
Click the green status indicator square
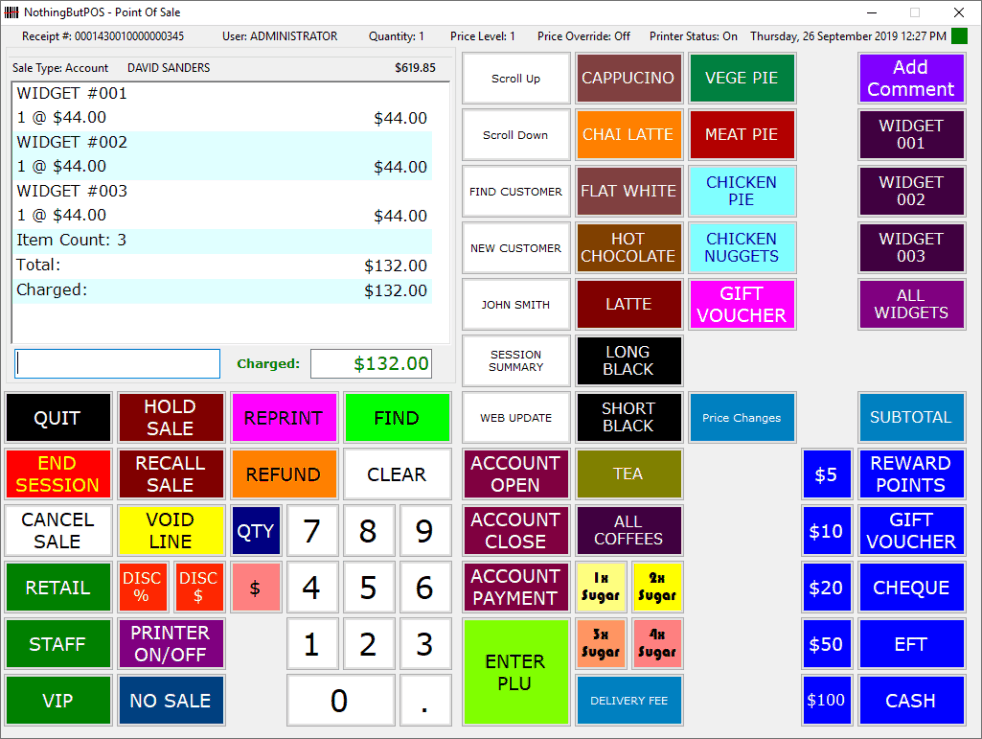click(x=959, y=36)
